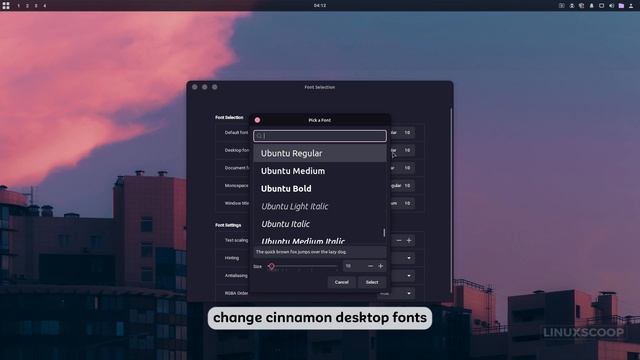Click the font list scrollbar
This screenshot has height=360, width=640.
click(384, 233)
